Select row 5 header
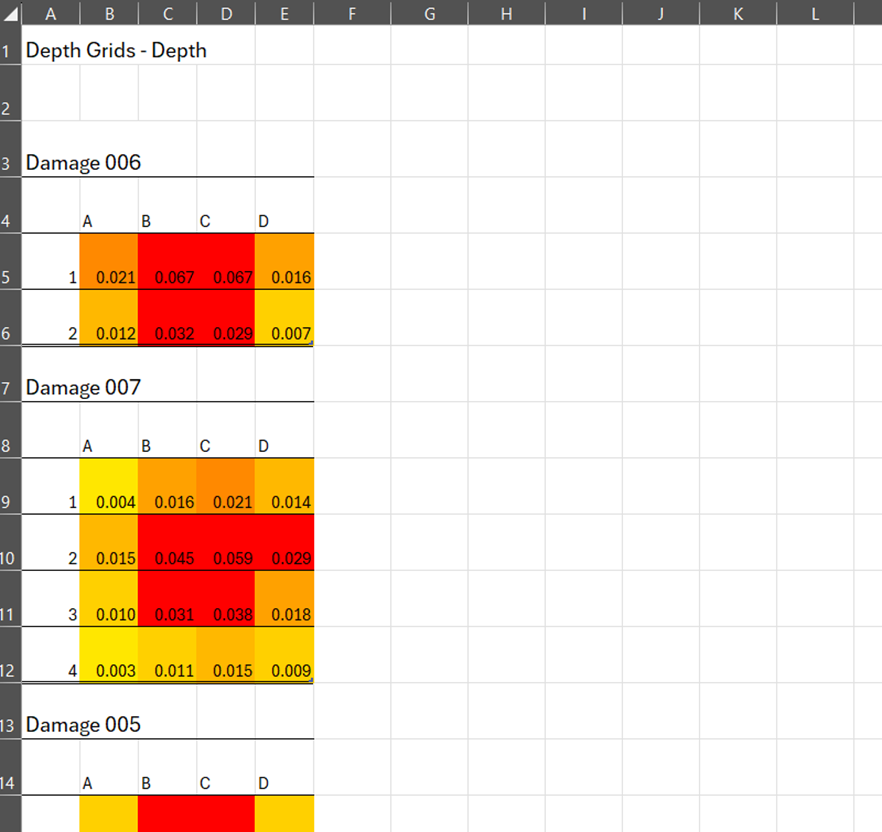This screenshot has height=832, width=882. click(10, 262)
